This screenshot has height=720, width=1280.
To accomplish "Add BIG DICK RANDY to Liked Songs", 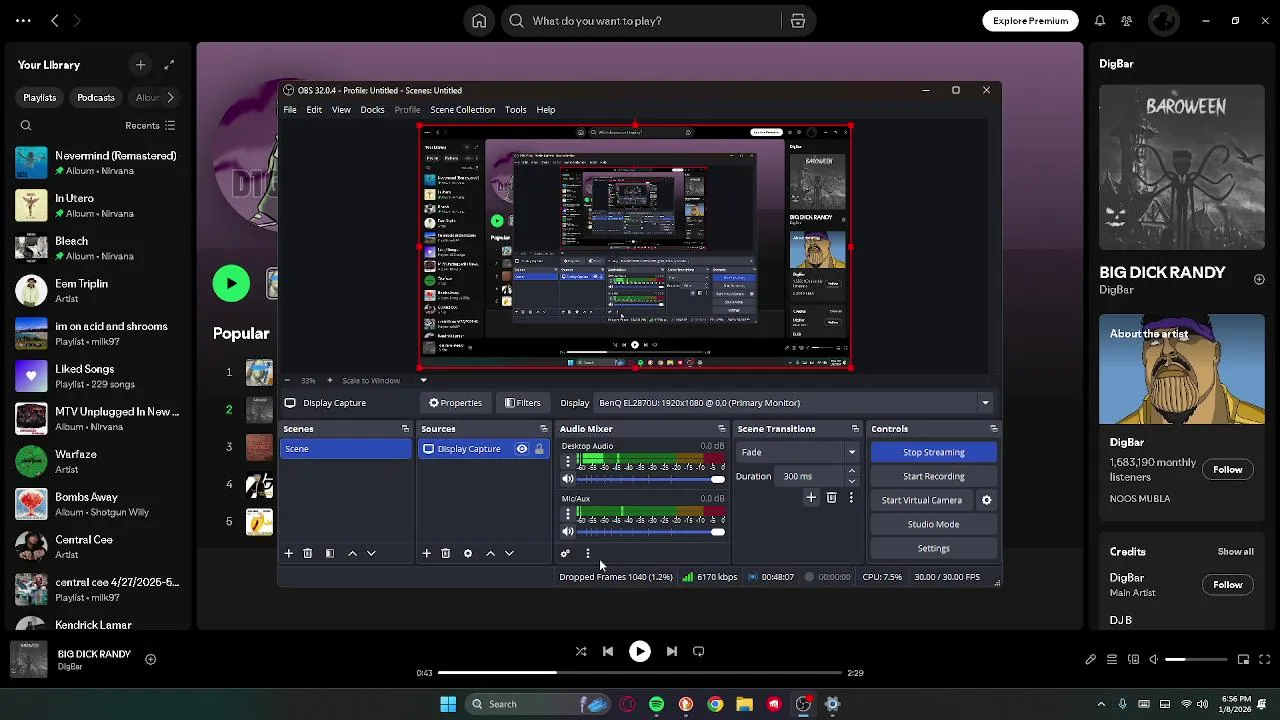I will (x=150, y=659).
